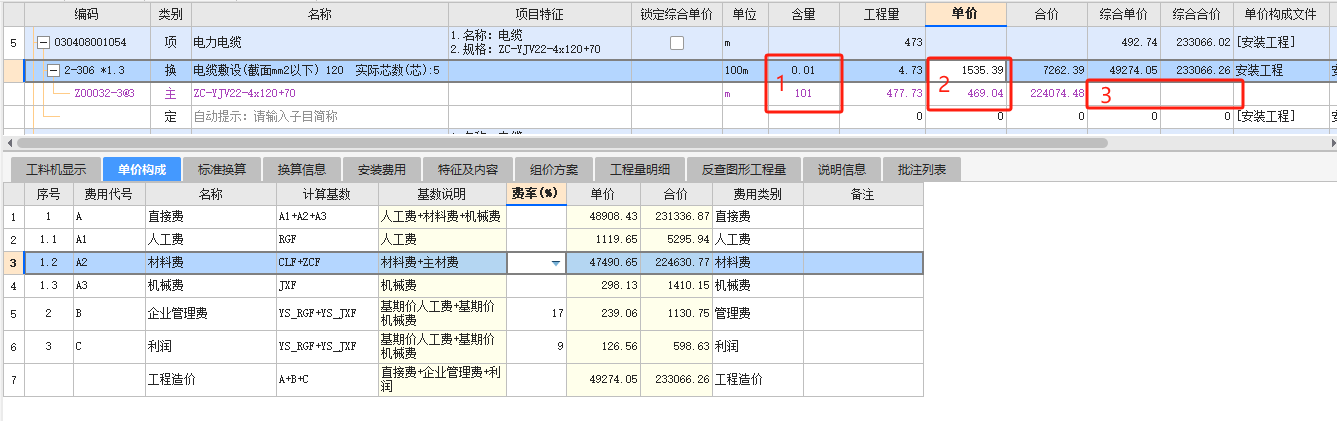Screen dimensions: 1337x421
Task: Click the 费率 value 9 for 利润
Action: (x=536, y=346)
